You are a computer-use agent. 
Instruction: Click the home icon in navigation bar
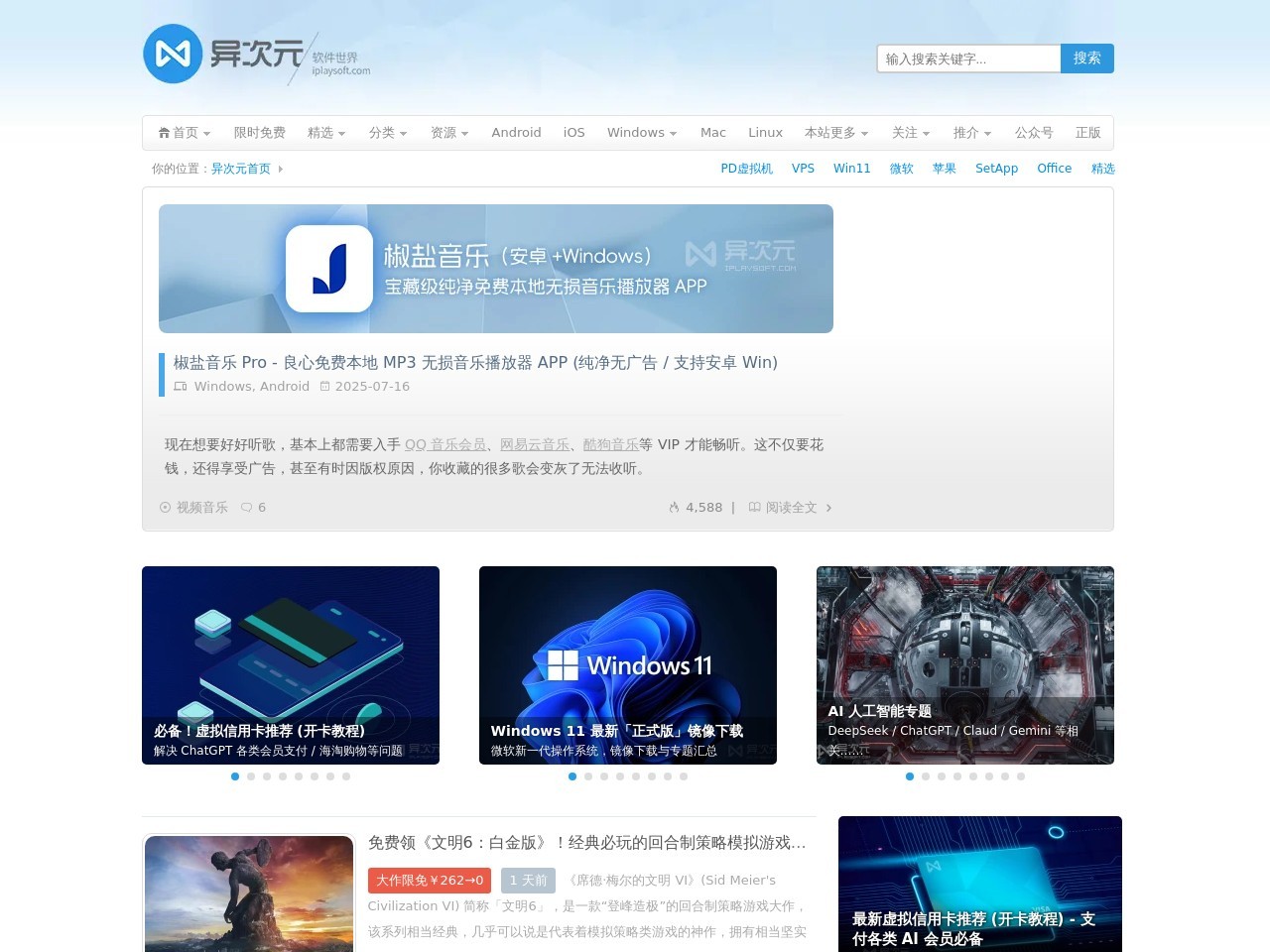164,132
